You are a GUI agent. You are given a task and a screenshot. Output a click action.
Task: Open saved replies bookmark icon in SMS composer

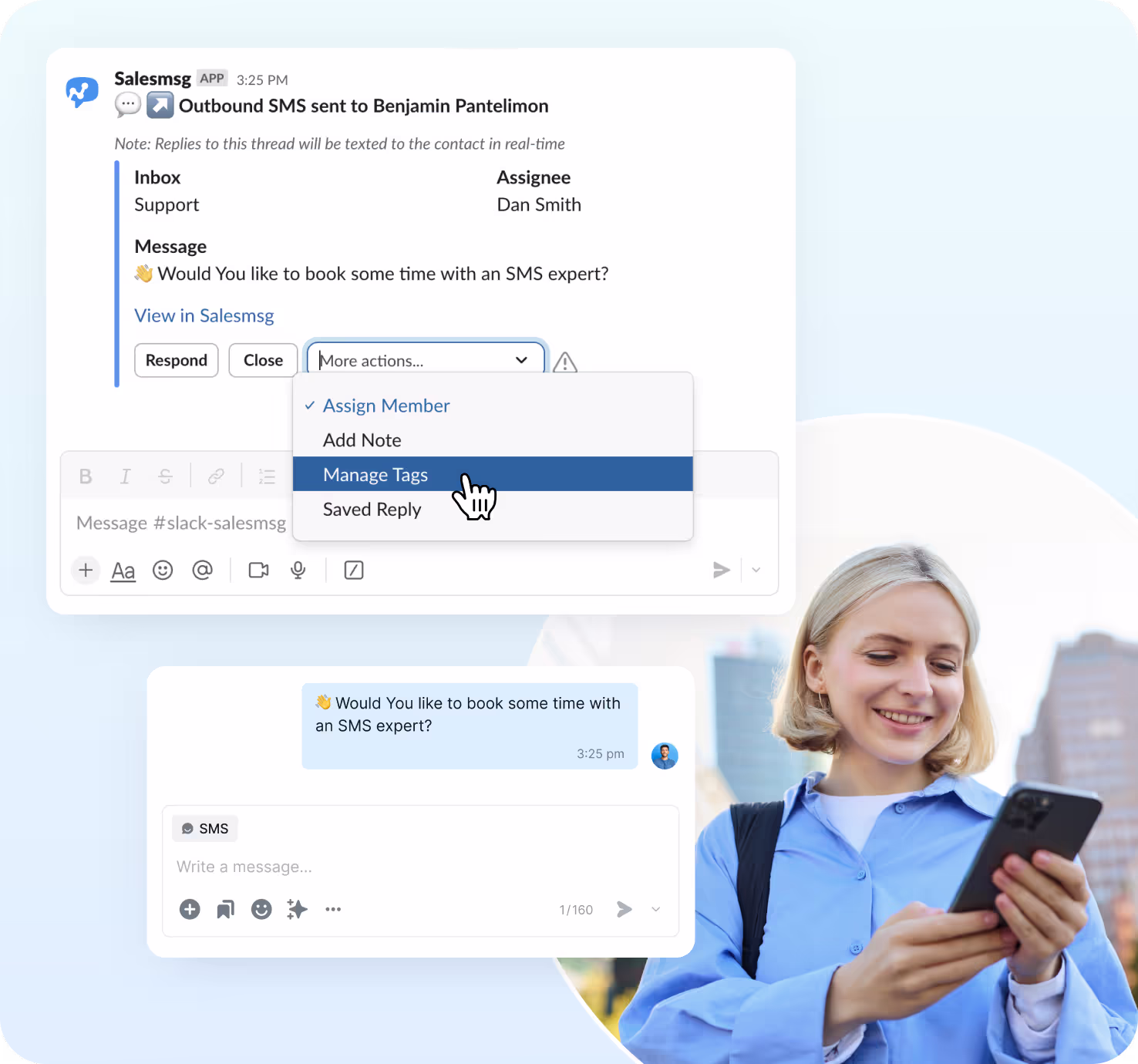click(x=225, y=910)
